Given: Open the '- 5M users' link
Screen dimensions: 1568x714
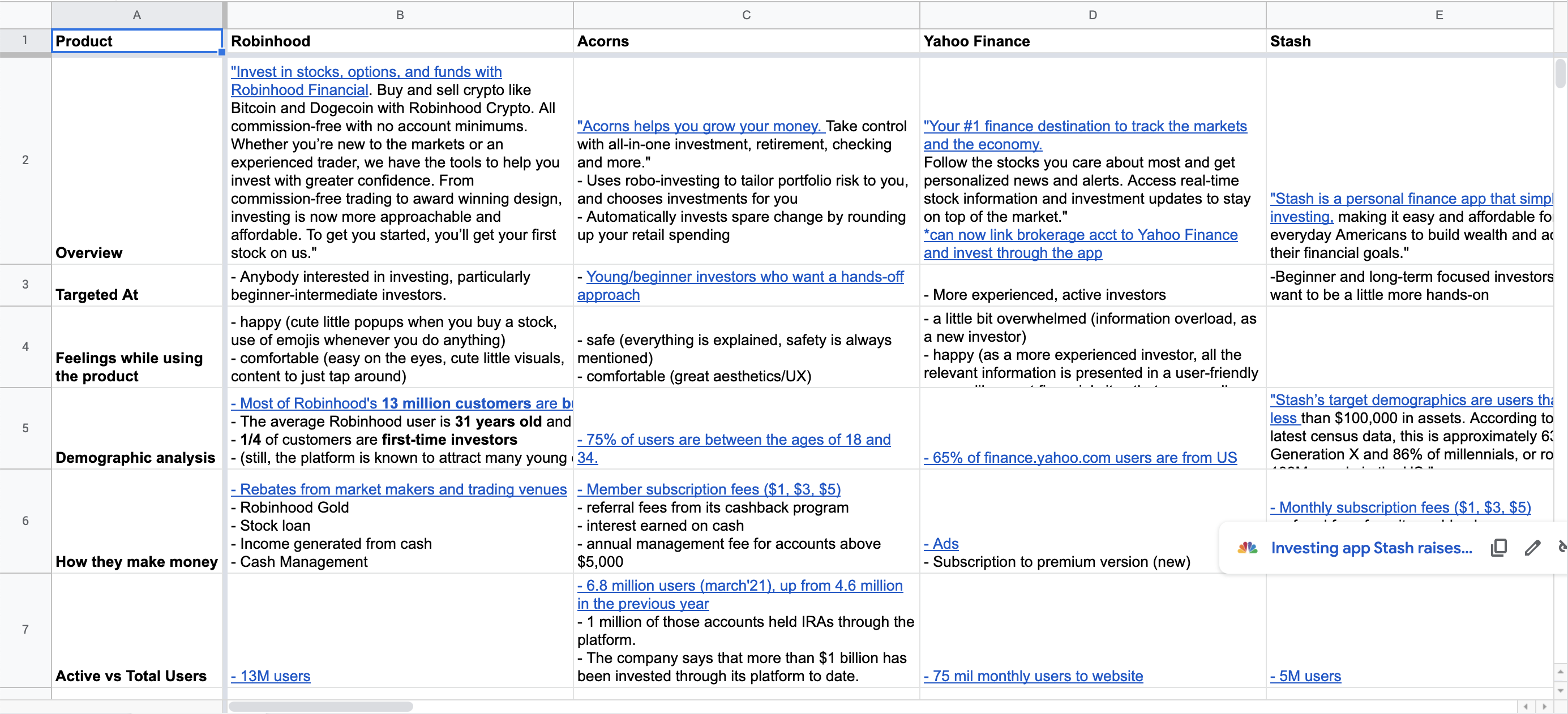Looking at the screenshot, I should click(1305, 676).
